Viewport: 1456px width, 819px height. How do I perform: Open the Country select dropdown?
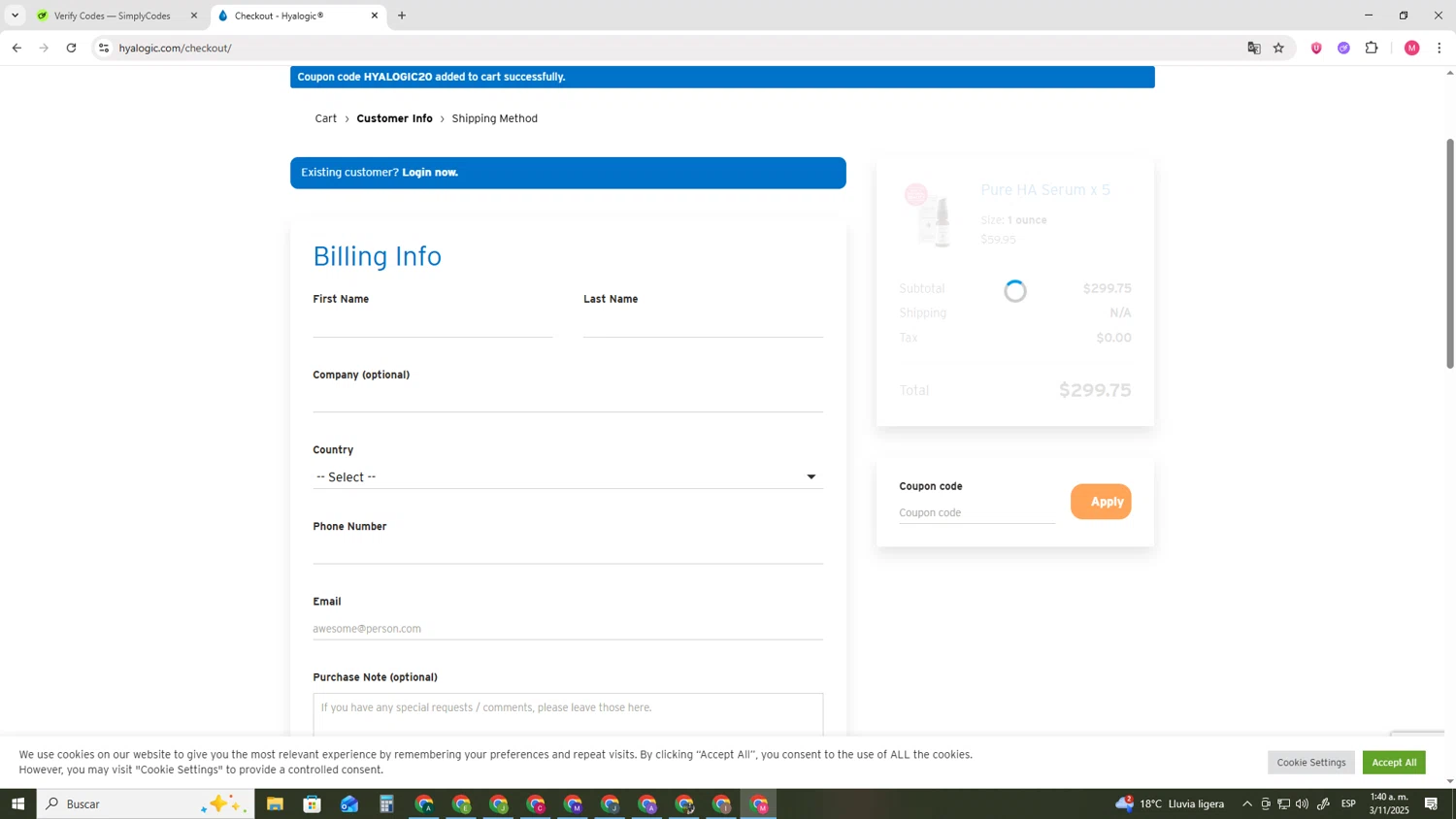(x=568, y=476)
